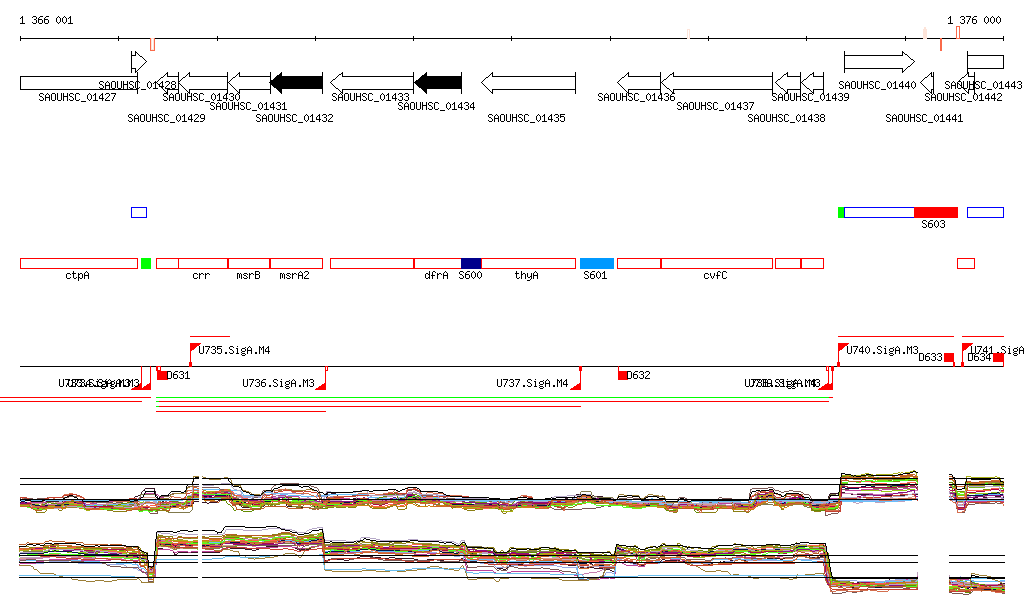This screenshot has height=611, width=1024.
Task: Click the msrA2 annotation box
Action: pos(296,264)
